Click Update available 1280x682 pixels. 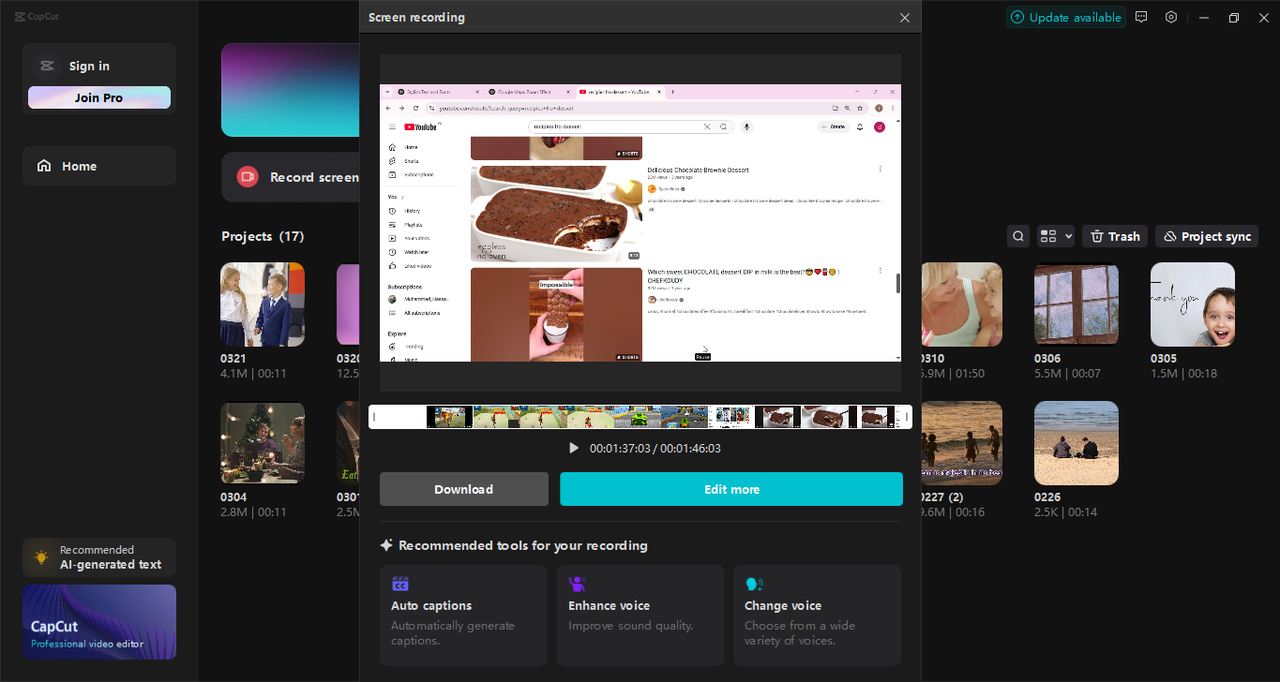[1066, 17]
